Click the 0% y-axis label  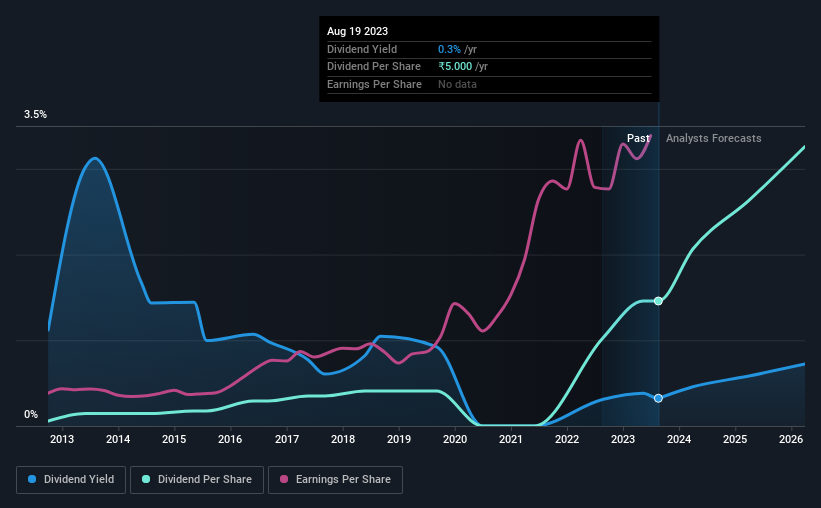(31, 414)
